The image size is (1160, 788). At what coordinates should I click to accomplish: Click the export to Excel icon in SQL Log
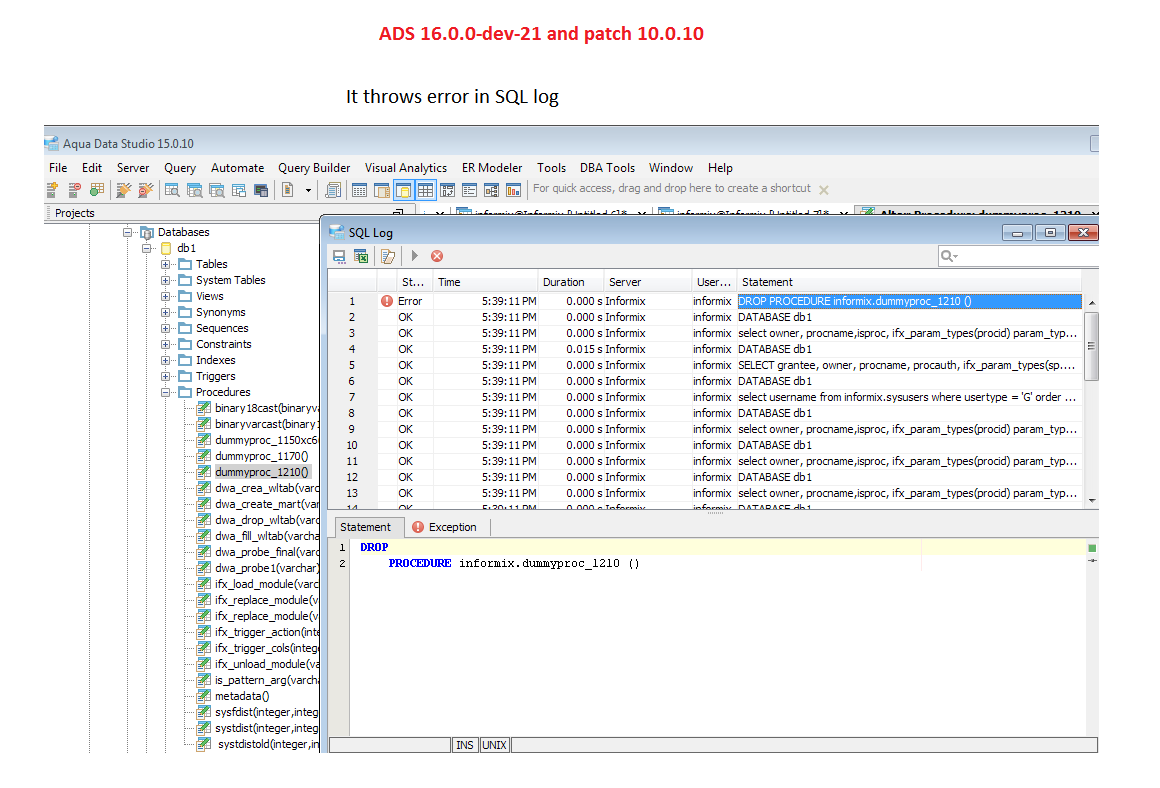[x=361, y=256]
